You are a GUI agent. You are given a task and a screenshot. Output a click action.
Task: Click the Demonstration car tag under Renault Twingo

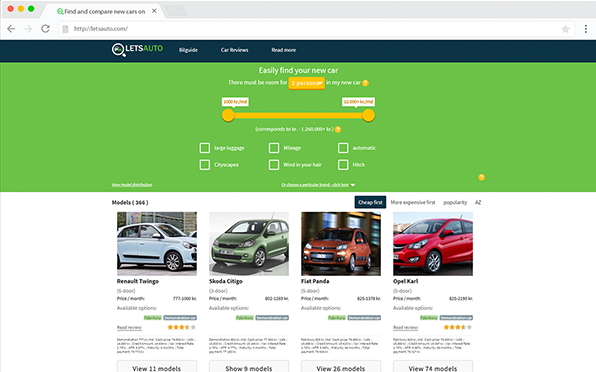pos(180,318)
